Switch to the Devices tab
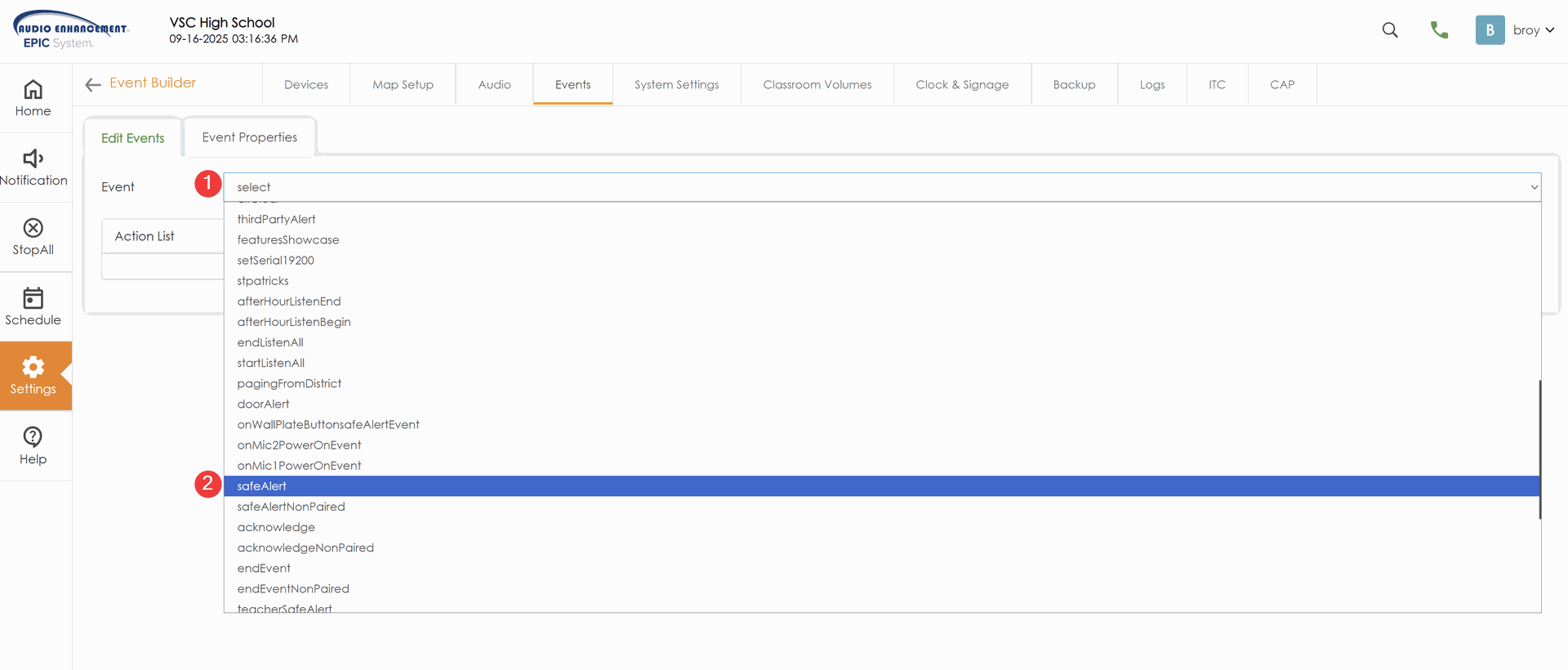1568x670 pixels. 306,85
